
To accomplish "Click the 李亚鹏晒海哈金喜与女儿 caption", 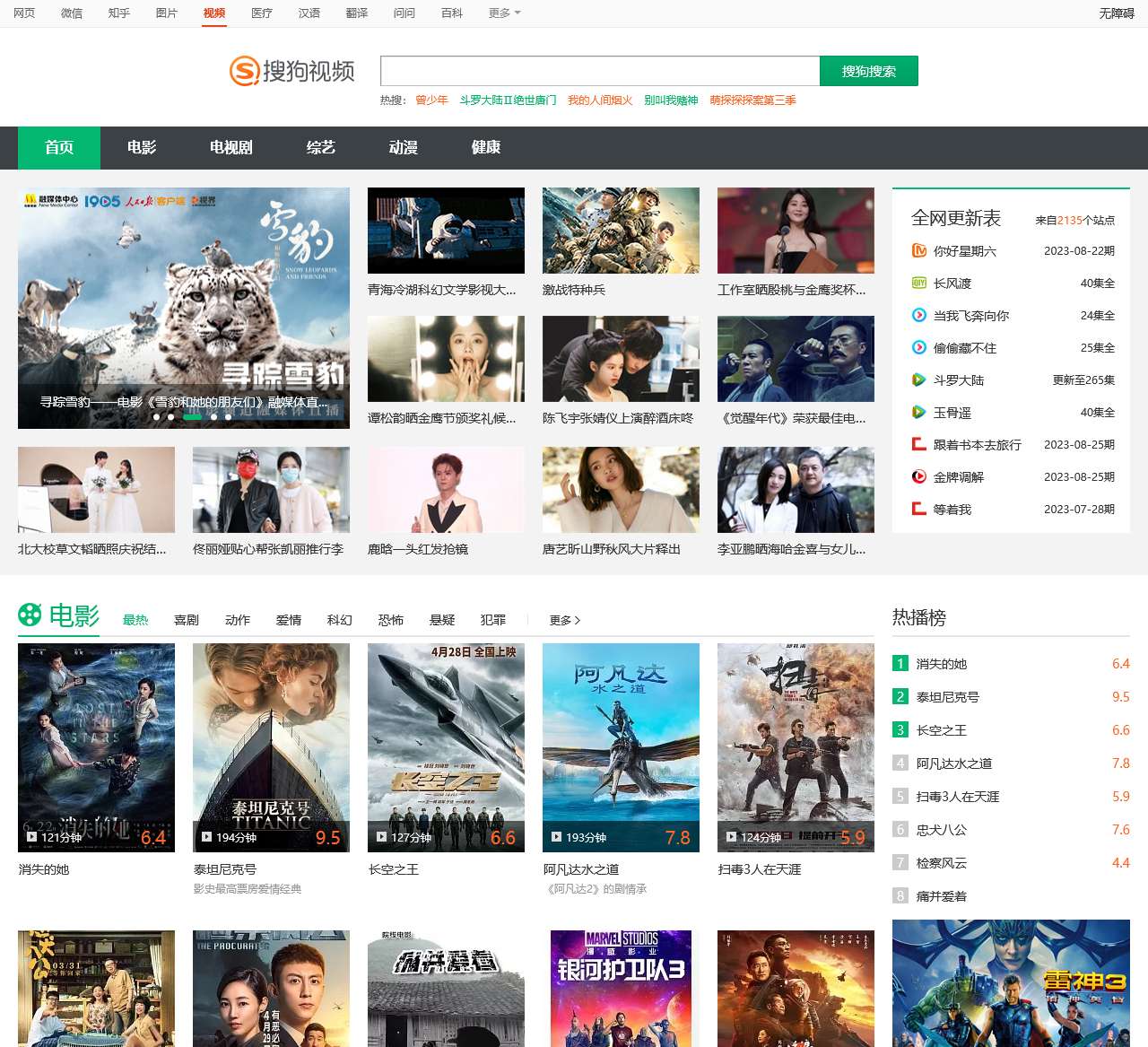I will (x=791, y=549).
